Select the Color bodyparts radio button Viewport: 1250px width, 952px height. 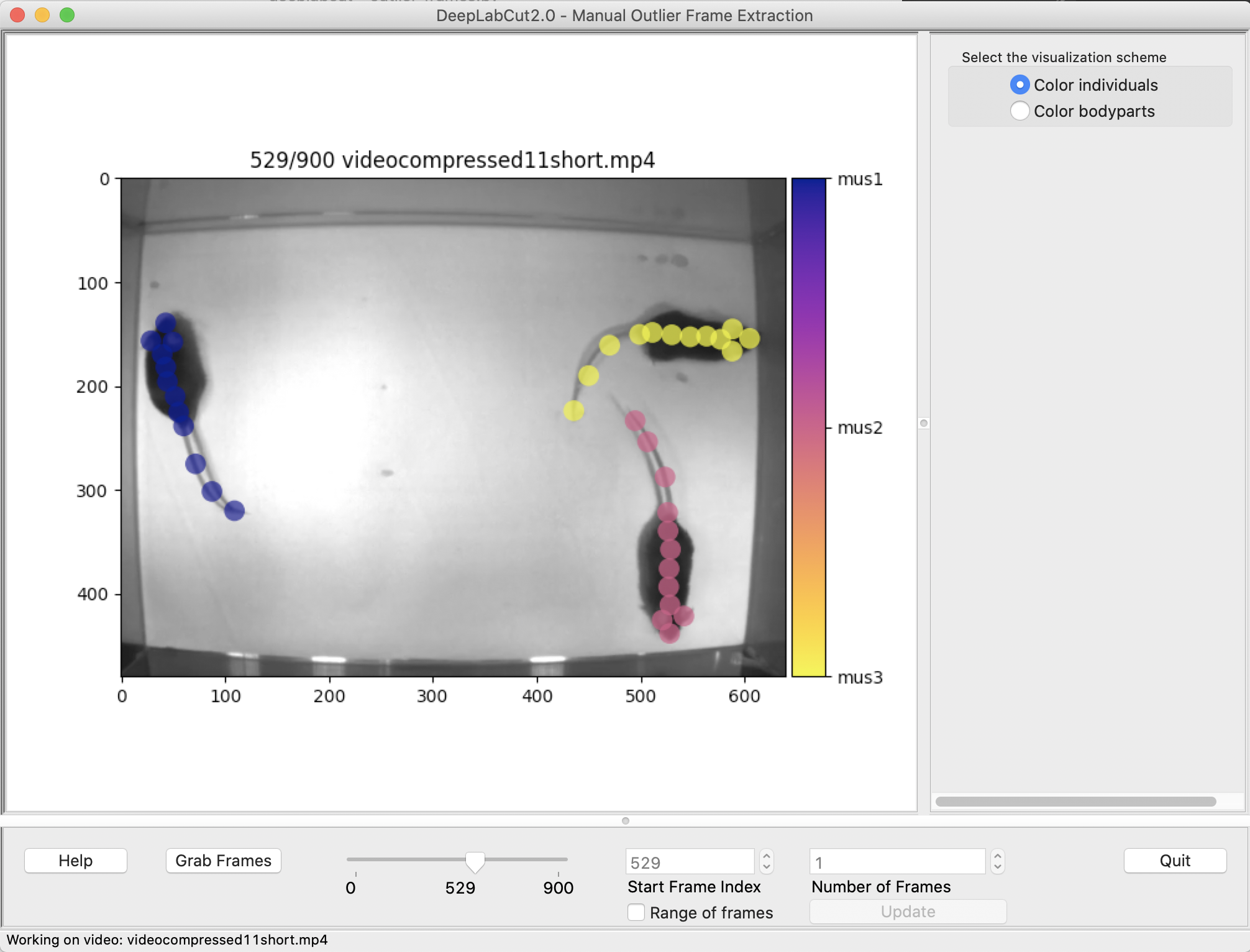1020,111
